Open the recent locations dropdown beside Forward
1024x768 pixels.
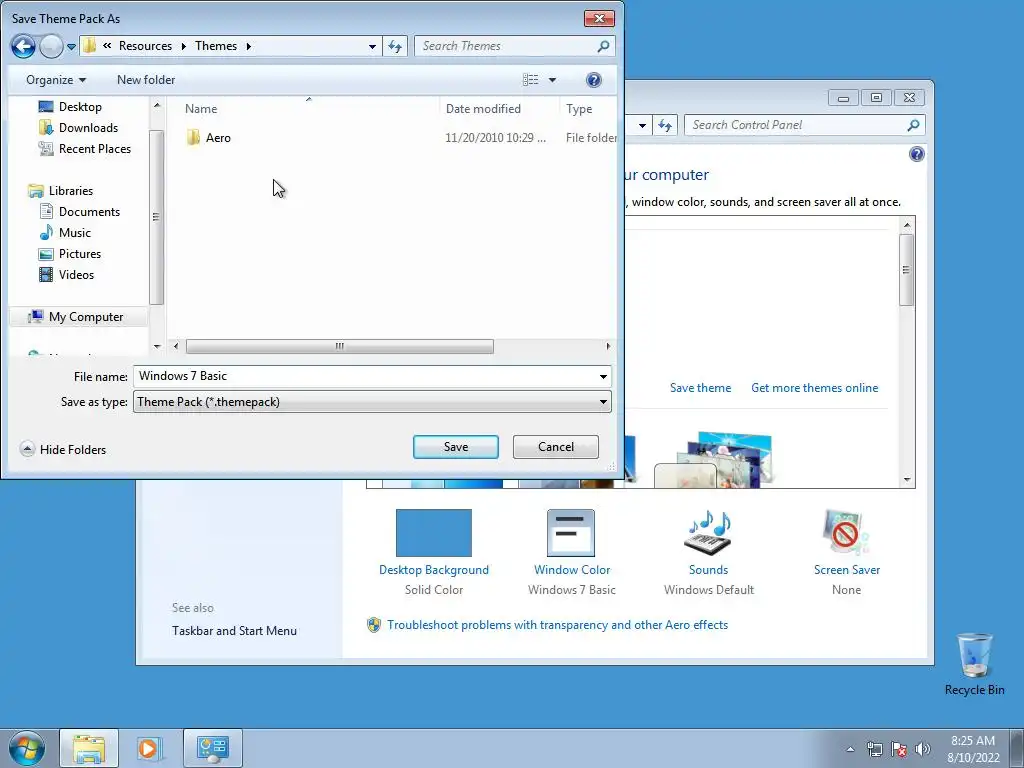click(71, 46)
